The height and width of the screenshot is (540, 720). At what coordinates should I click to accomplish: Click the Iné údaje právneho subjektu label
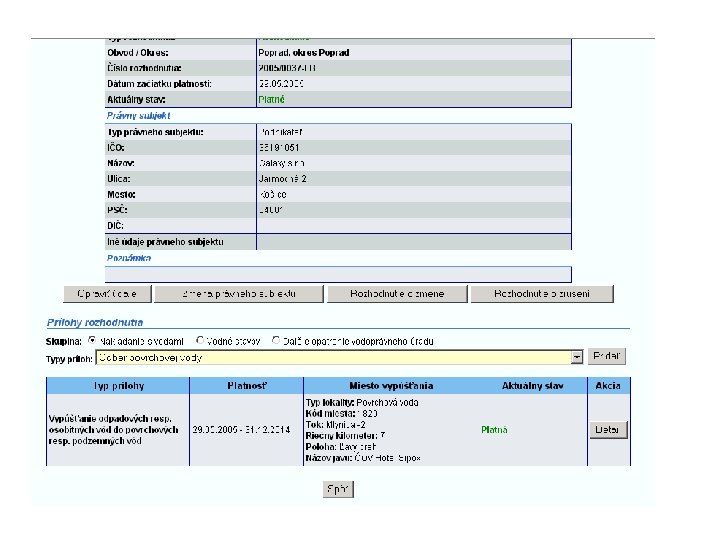[165, 242]
